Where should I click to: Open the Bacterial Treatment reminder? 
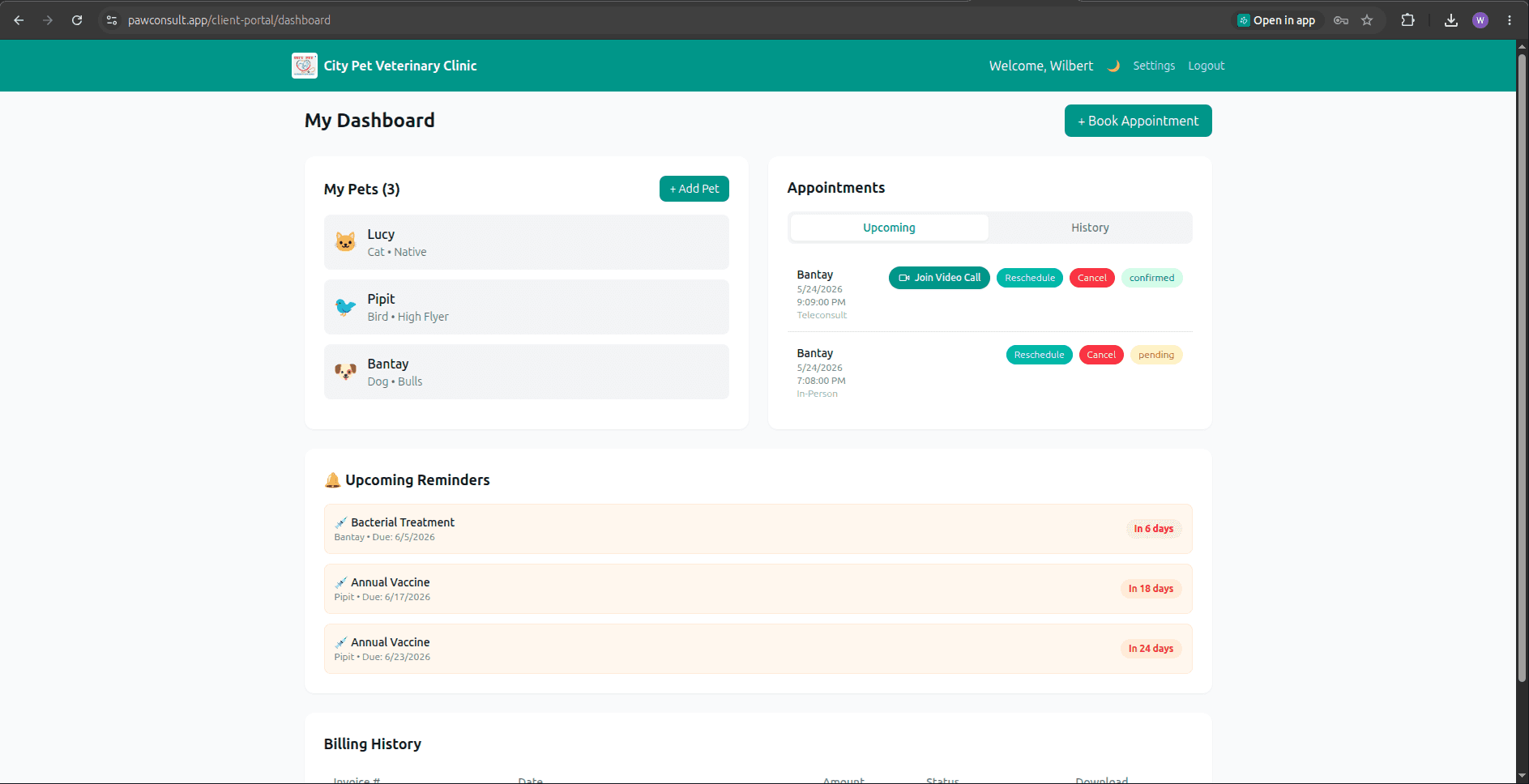pos(758,529)
